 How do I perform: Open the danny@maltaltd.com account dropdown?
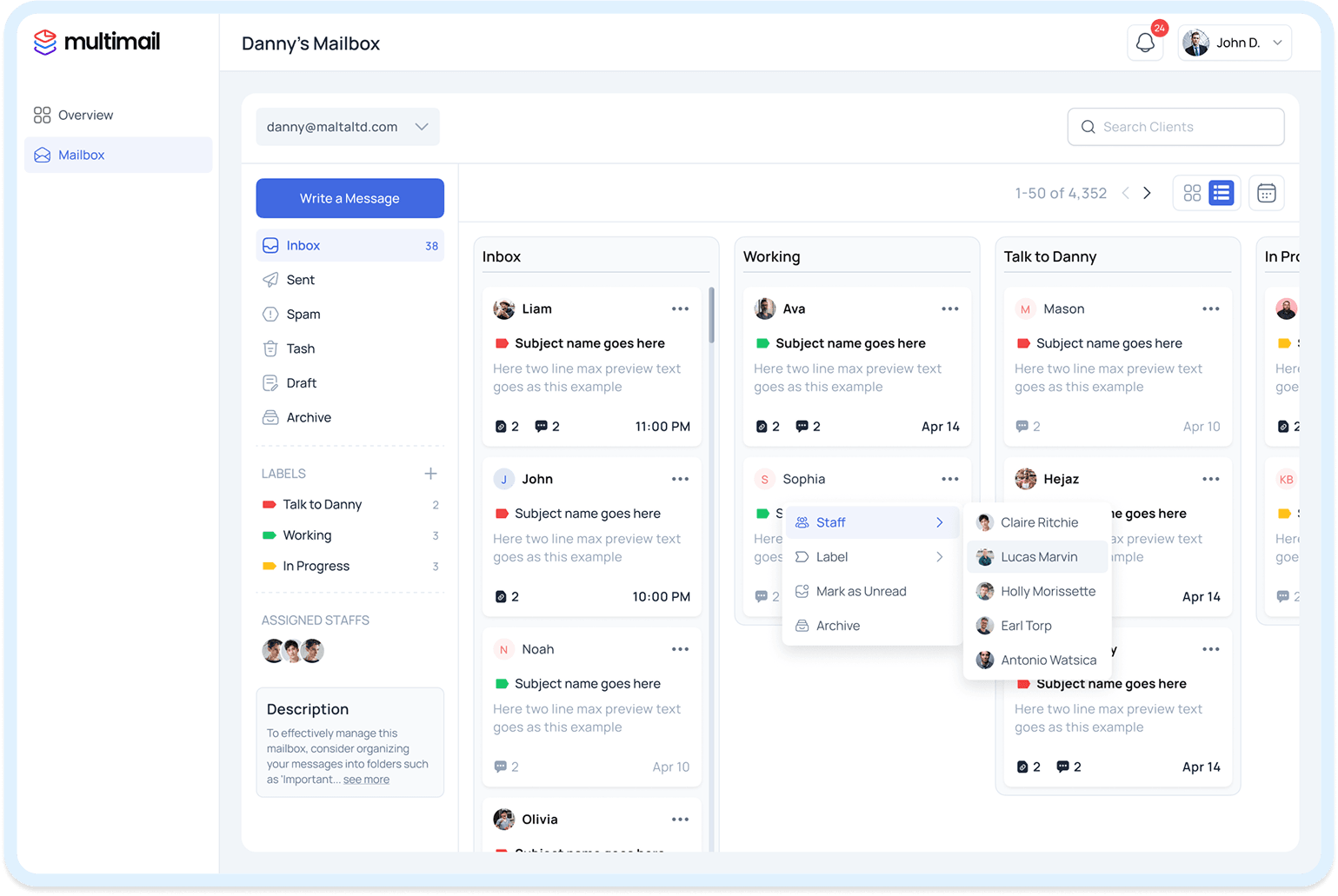point(347,126)
